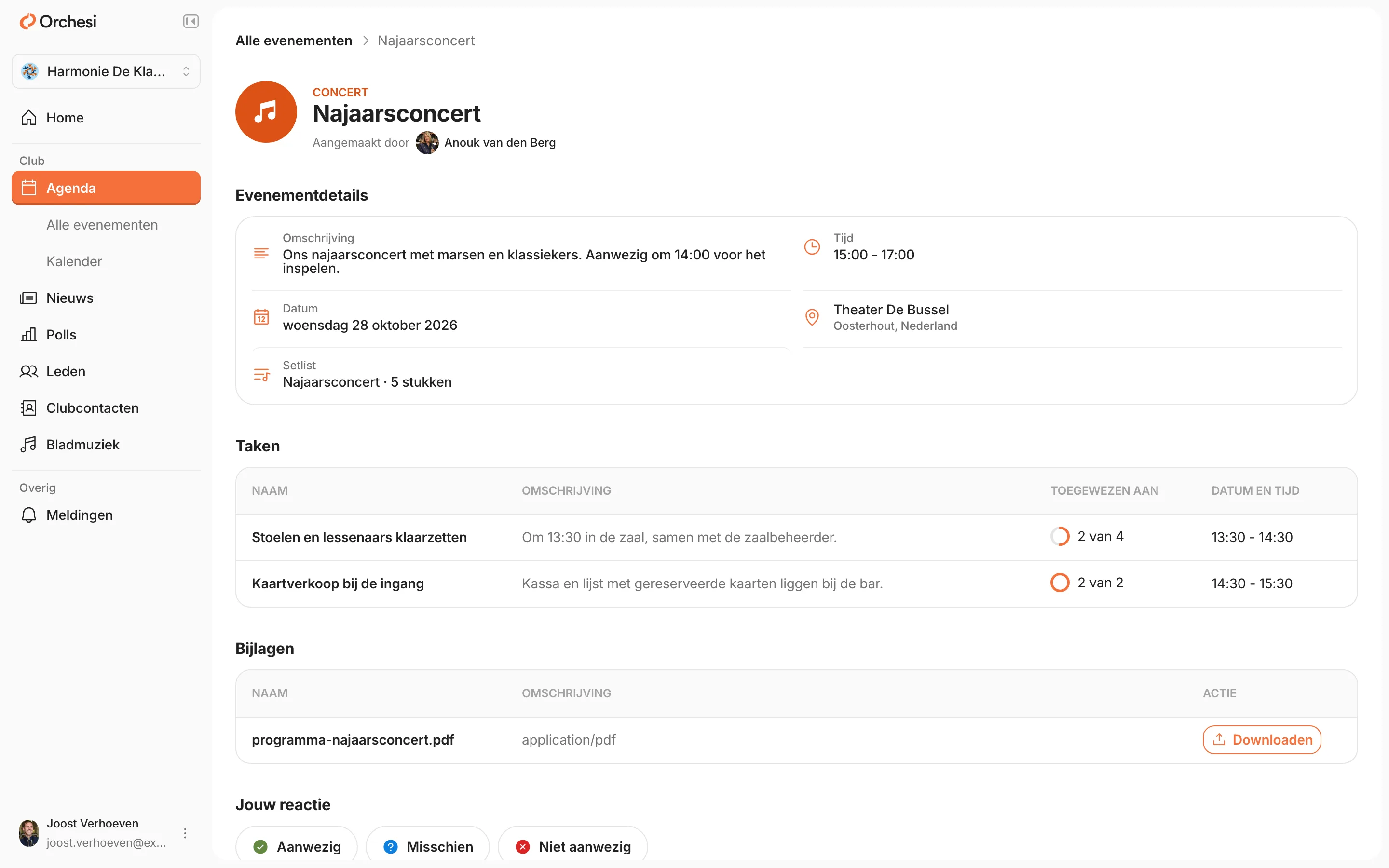Download programma-najaarsconcert.pdf
This screenshot has width=1389, height=868.
tap(1262, 739)
